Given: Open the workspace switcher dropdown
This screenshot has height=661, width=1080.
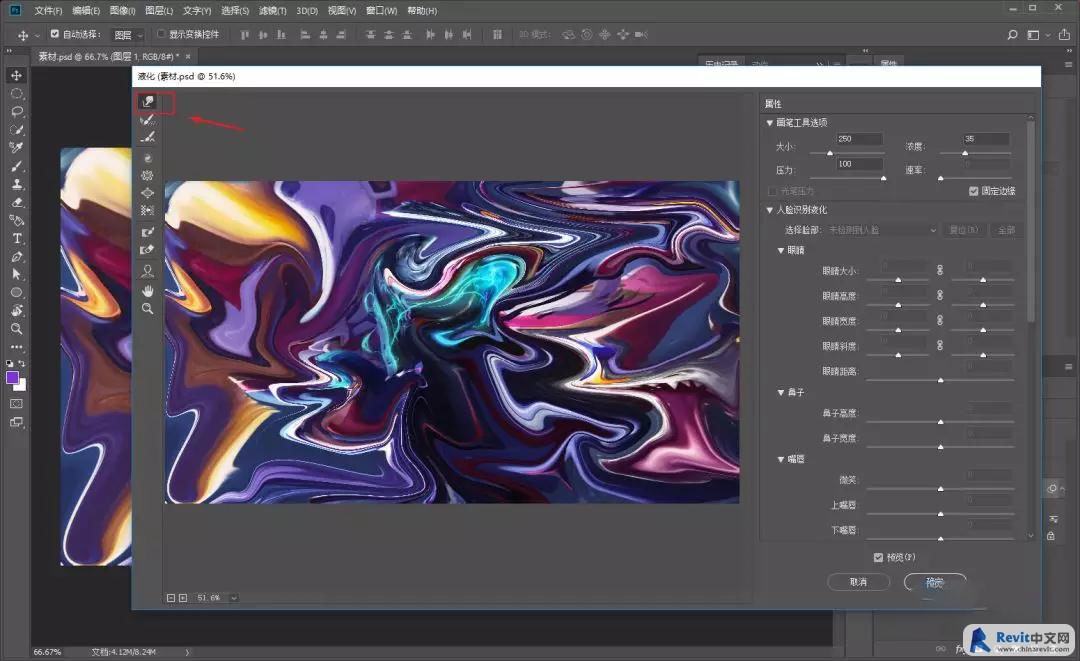Looking at the screenshot, I should coord(1037,34).
